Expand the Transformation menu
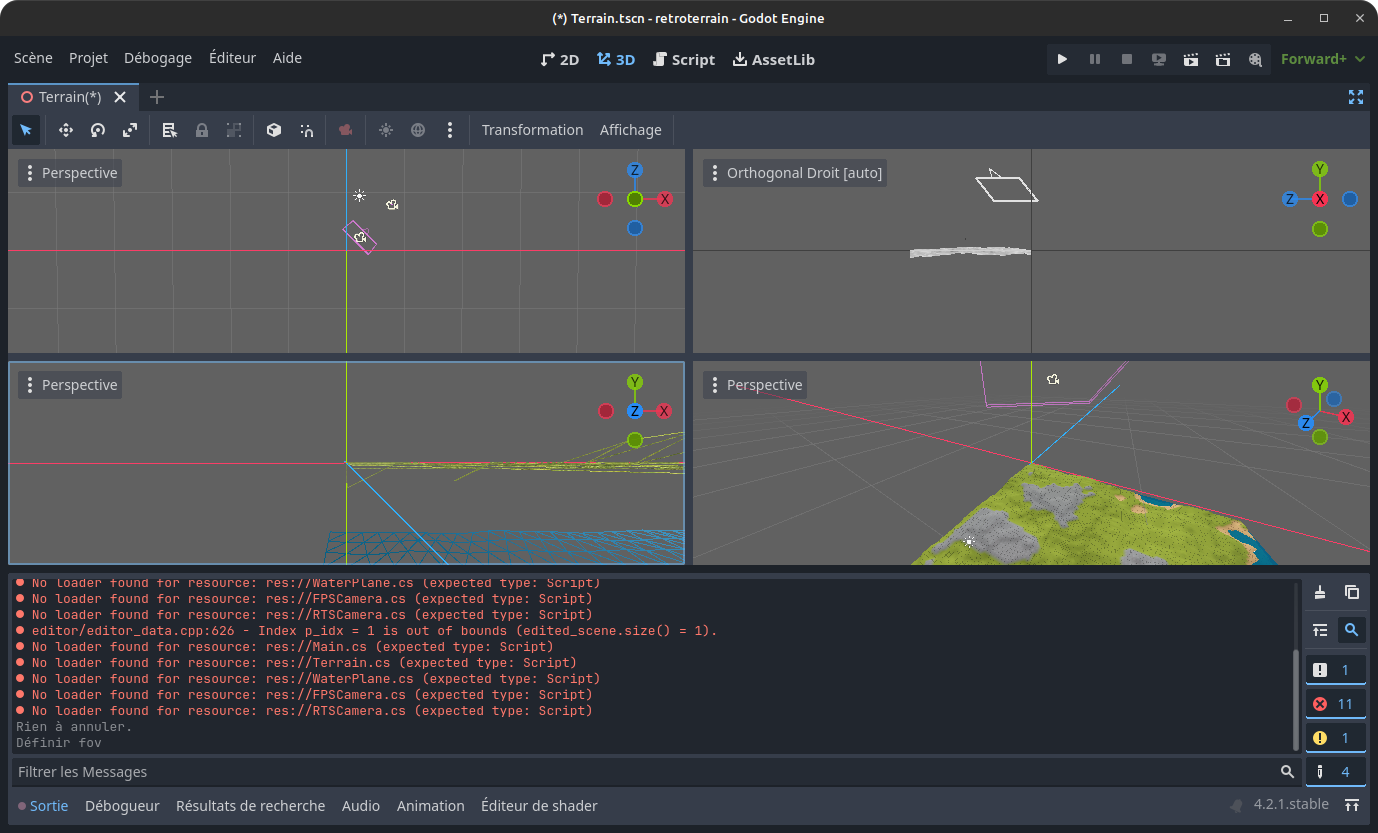1378x833 pixels. point(532,130)
